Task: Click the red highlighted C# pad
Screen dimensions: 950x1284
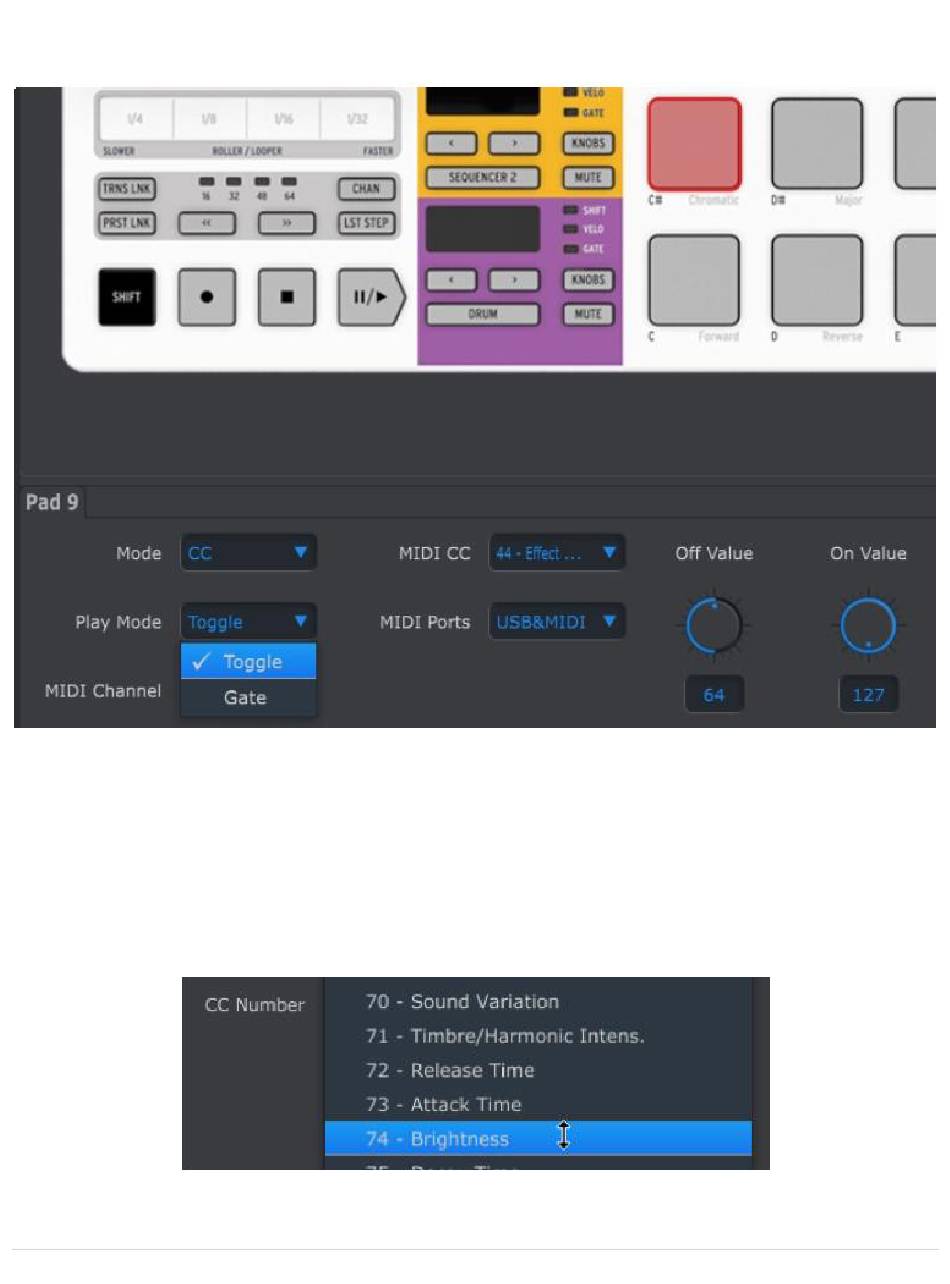Action: (x=695, y=143)
